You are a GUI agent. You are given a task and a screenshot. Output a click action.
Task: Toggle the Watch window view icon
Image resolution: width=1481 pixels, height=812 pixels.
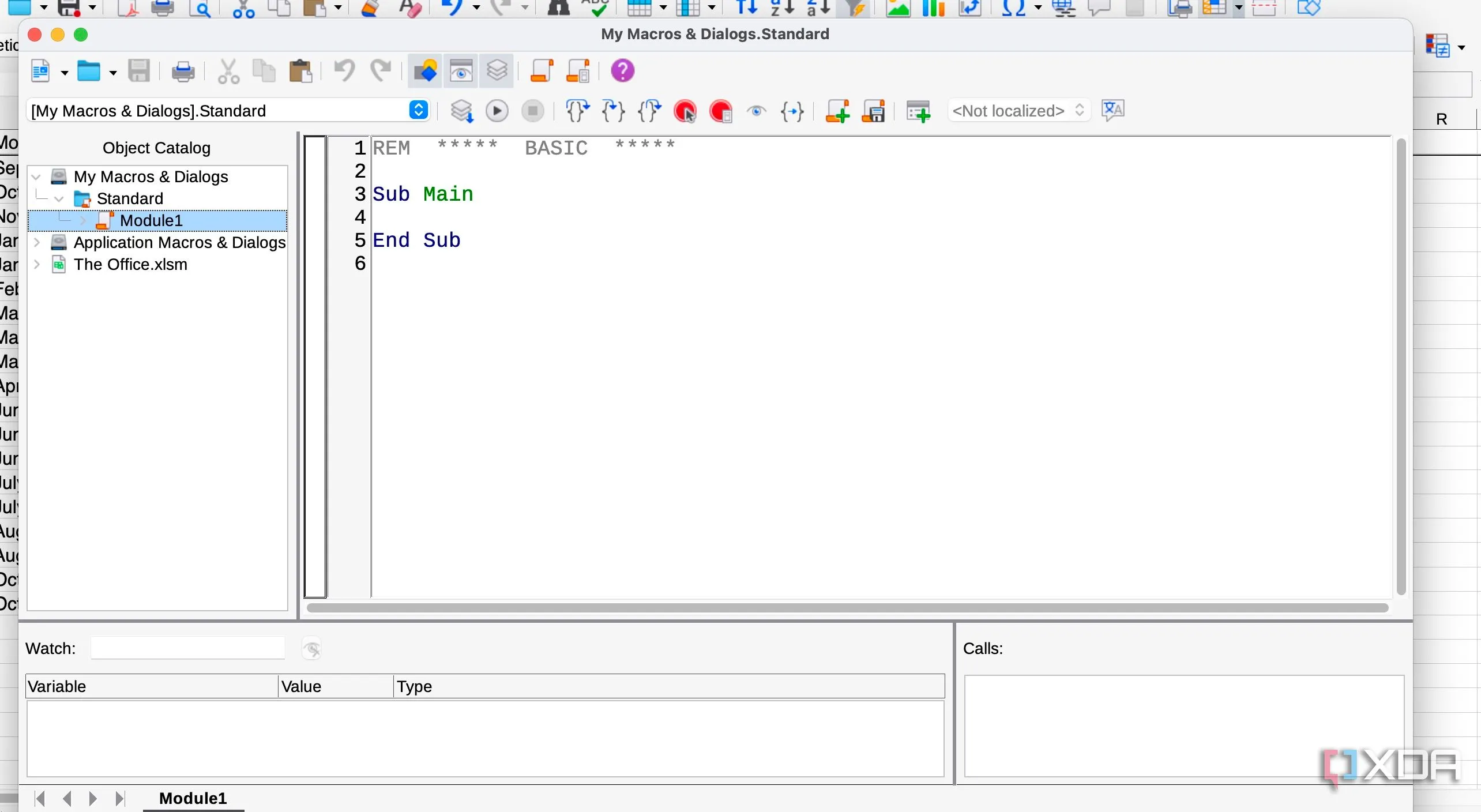pyautogui.click(x=461, y=72)
